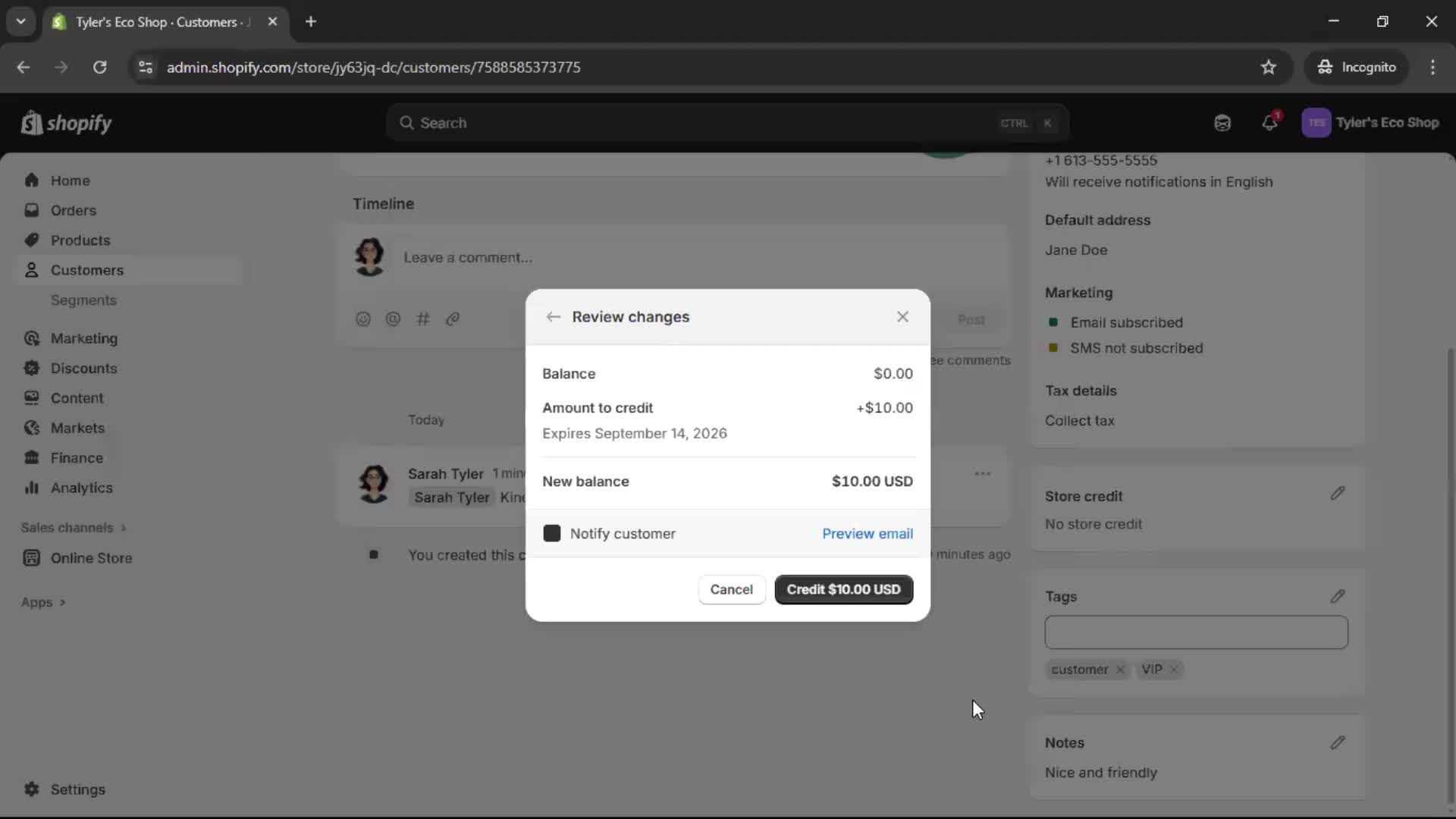Attach a link using the link icon
Viewport: 1456px width, 819px height.
pos(453,319)
